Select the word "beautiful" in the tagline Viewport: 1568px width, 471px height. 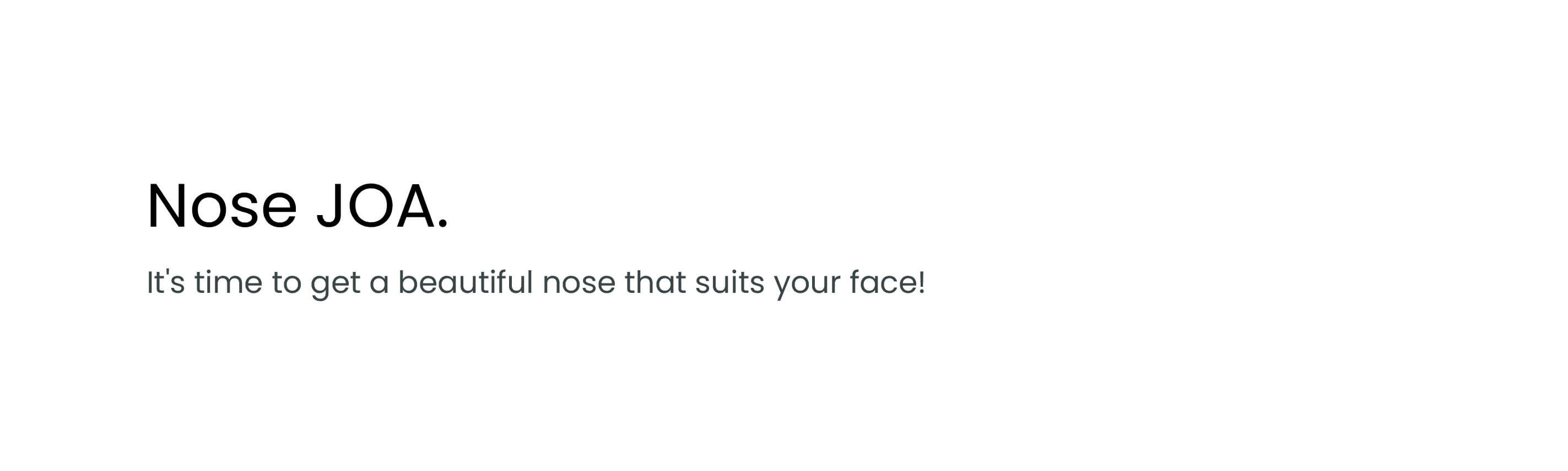click(466, 282)
